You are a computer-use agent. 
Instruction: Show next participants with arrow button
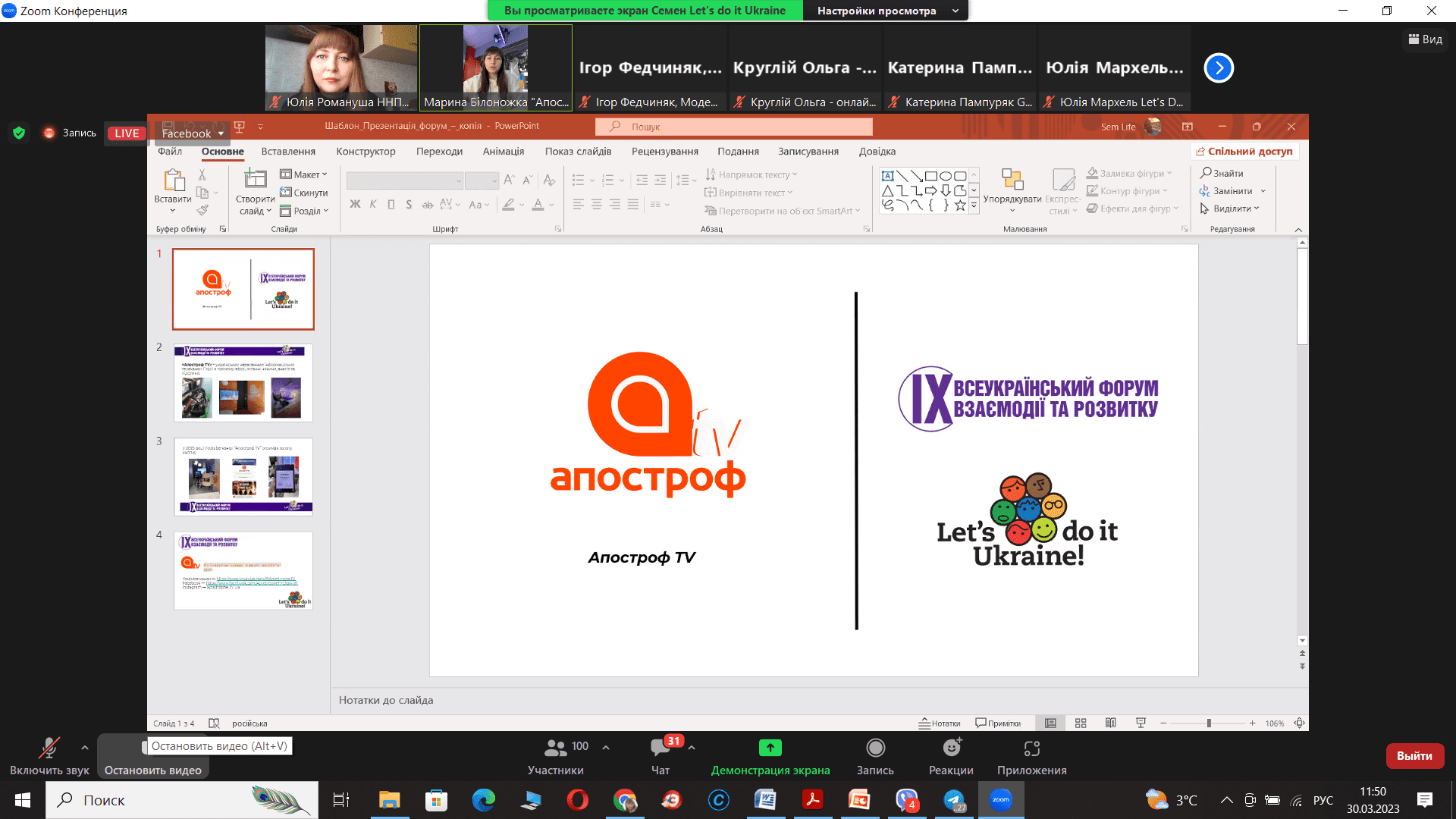[x=1219, y=67]
